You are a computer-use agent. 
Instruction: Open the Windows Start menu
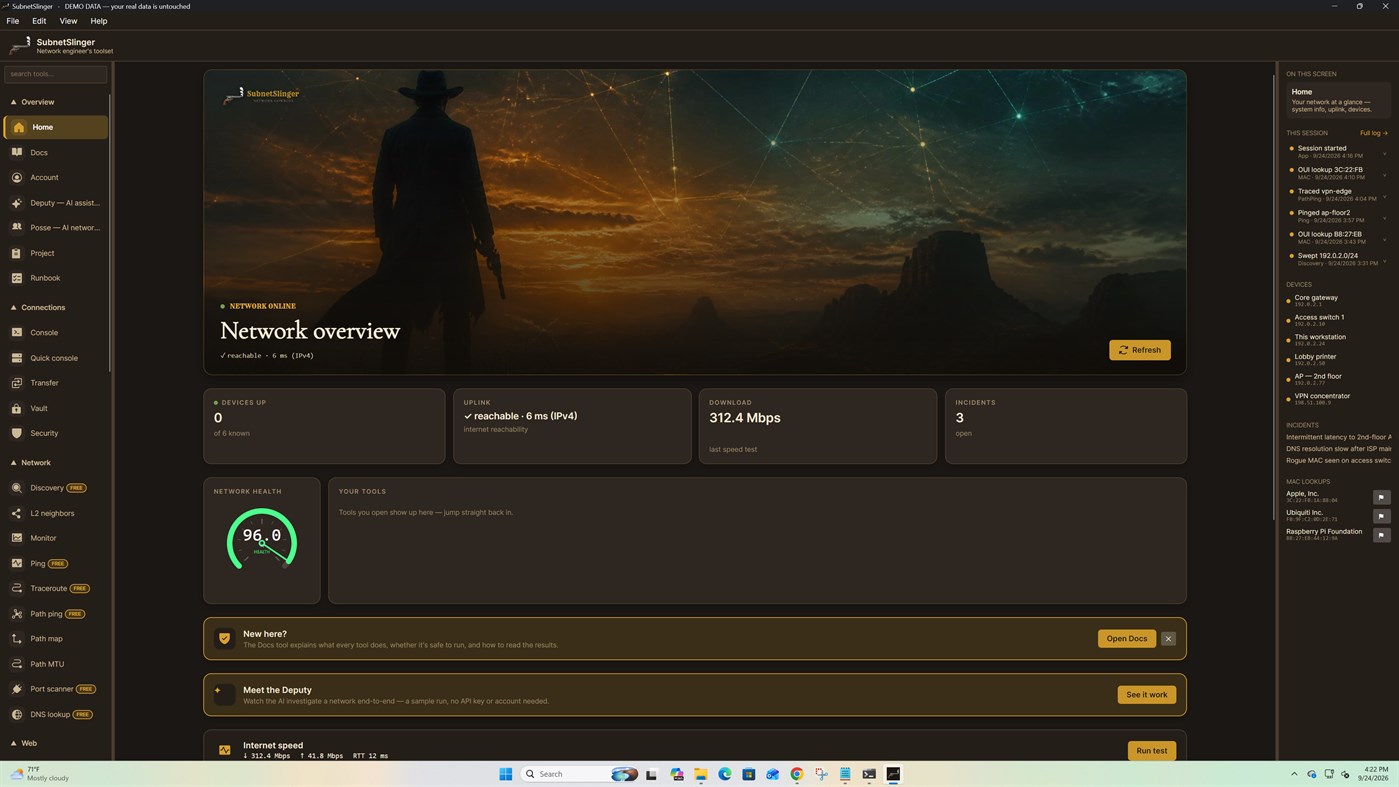(x=505, y=774)
